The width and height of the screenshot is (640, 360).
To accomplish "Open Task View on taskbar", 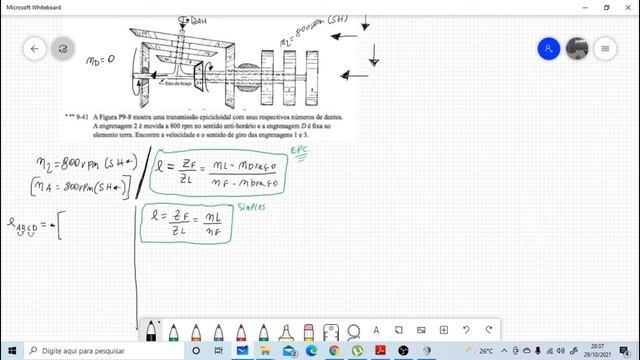I will pyautogui.click(x=218, y=351).
